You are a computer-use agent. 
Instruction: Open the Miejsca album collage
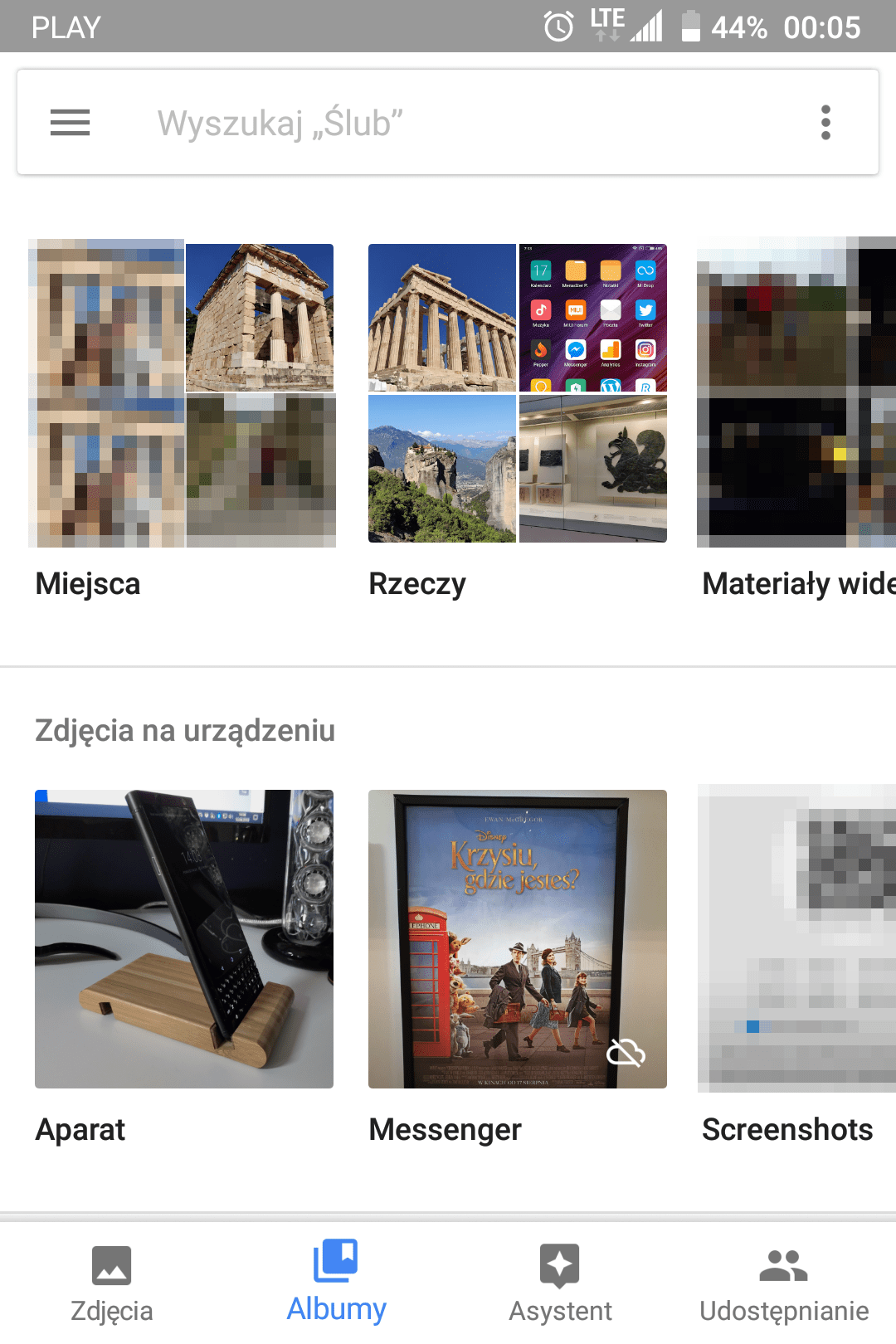point(184,393)
